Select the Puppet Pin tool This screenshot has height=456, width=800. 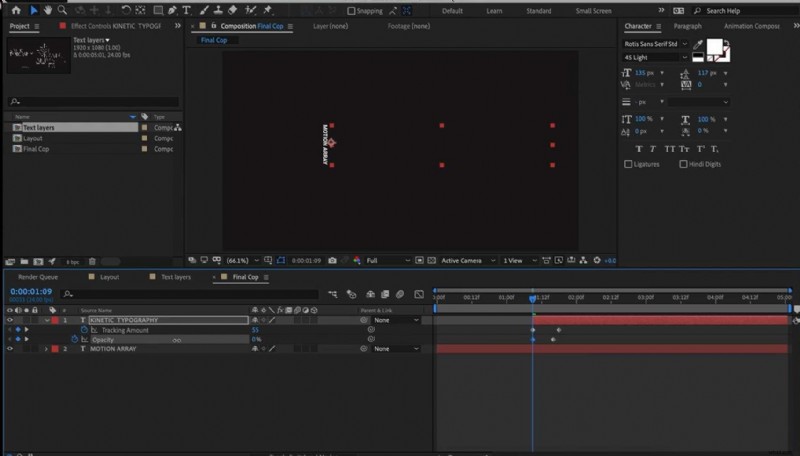coord(268,10)
